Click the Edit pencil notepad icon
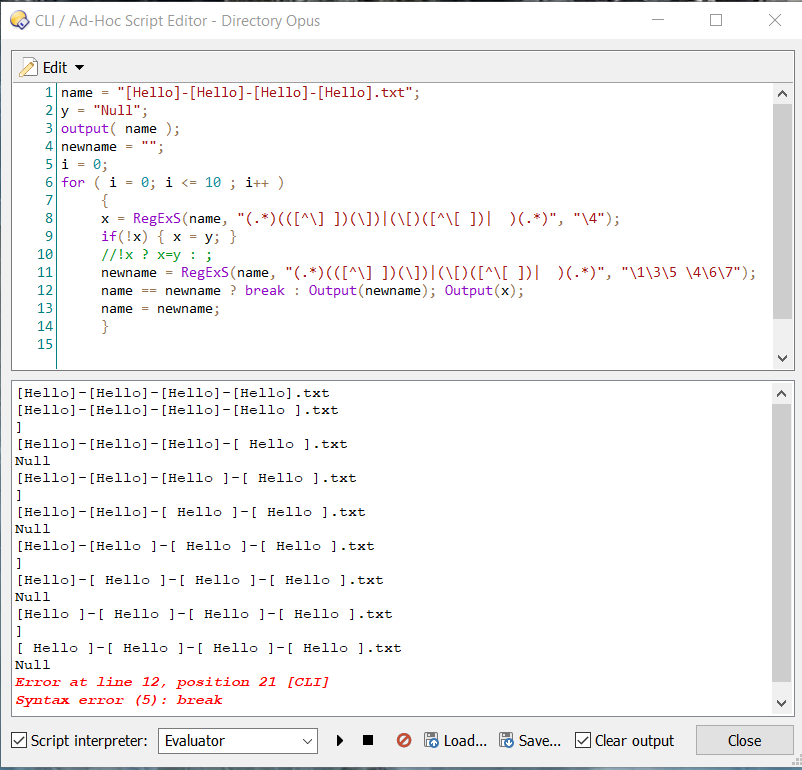 click(29, 67)
